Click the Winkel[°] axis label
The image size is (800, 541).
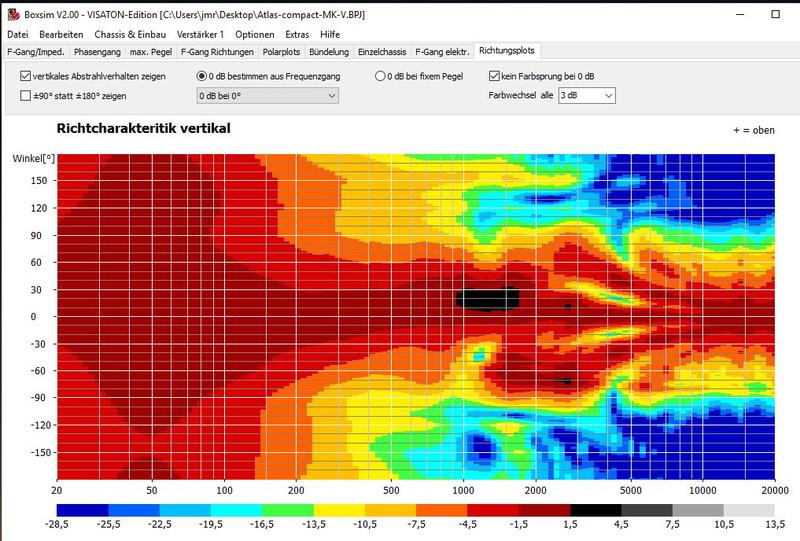coord(34,159)
